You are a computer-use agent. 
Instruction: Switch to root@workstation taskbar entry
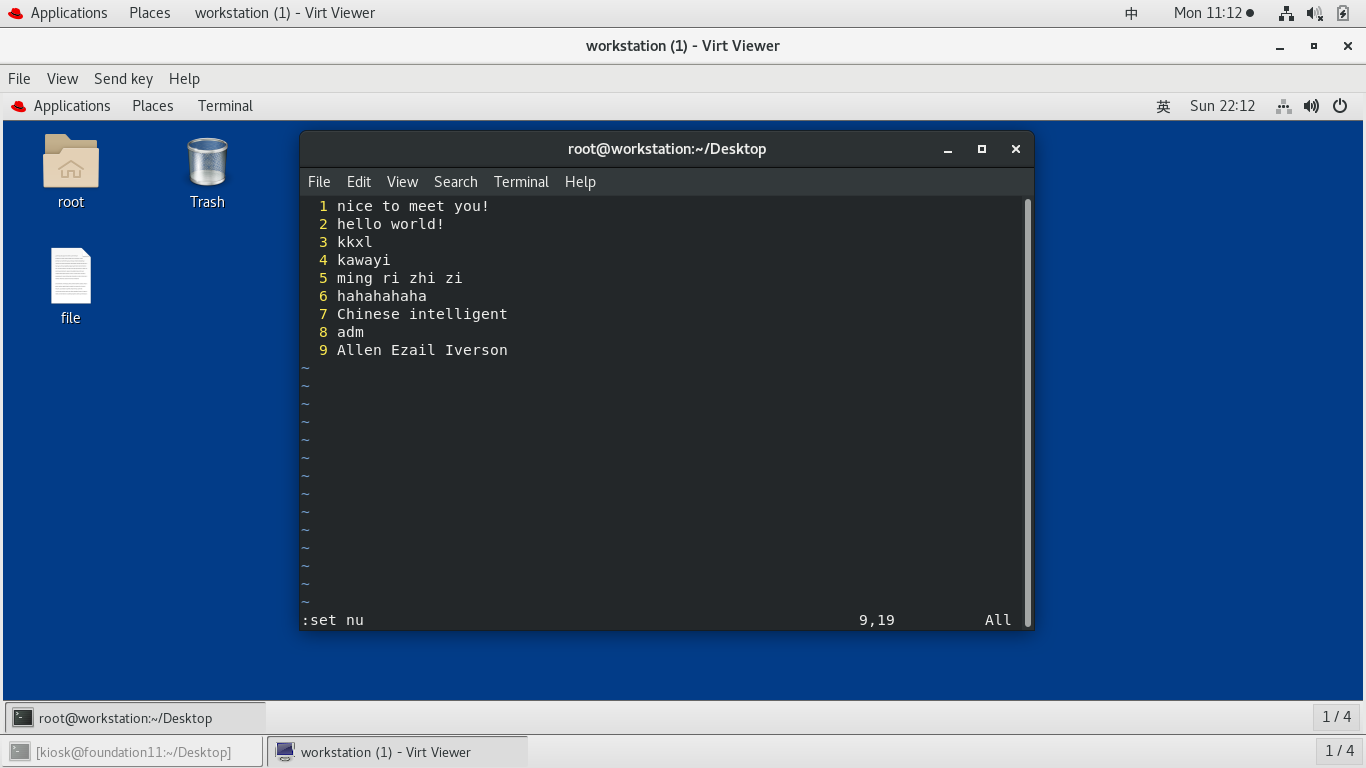click(136, 717)
